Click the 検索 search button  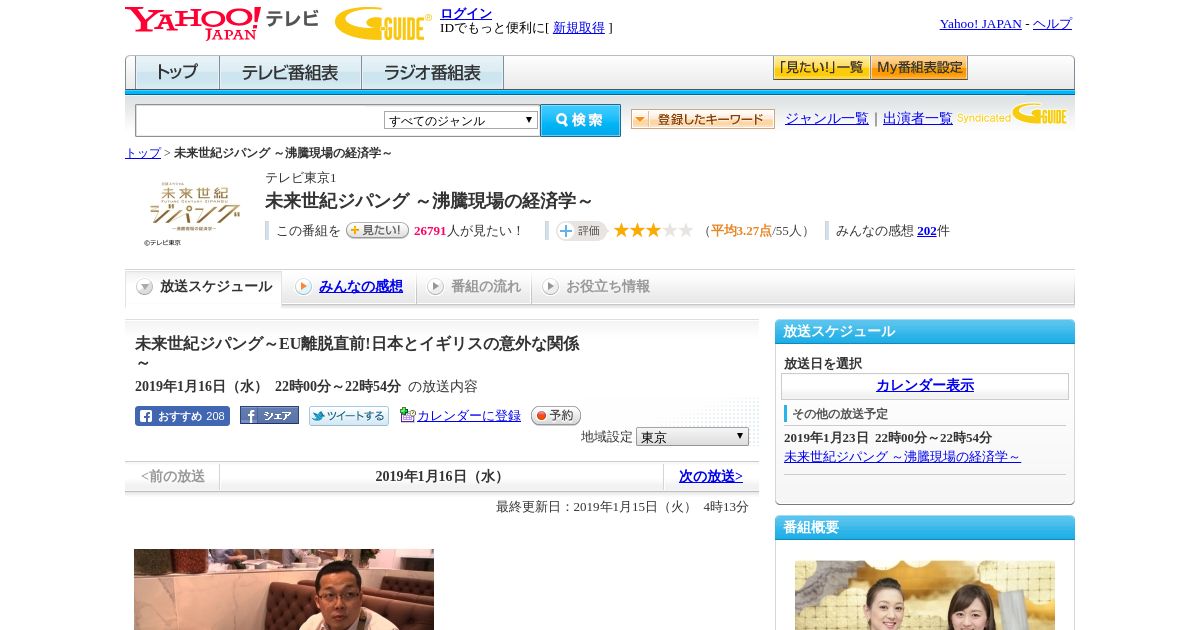point(580,120)
